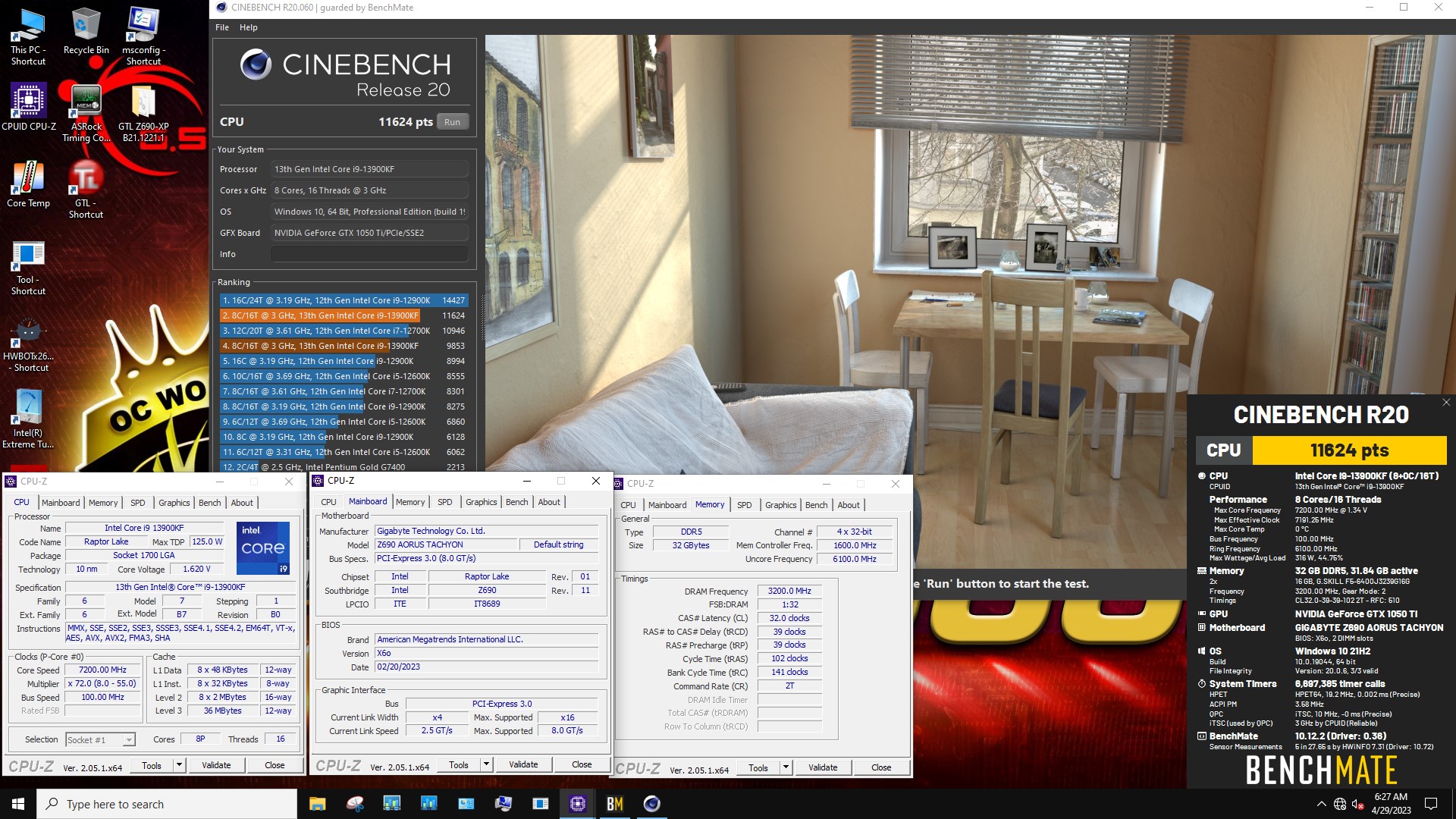Switch to Memory tab in left CPU-Z window
This screenshot has width=1456, height=819.
(x=103, y=503)
